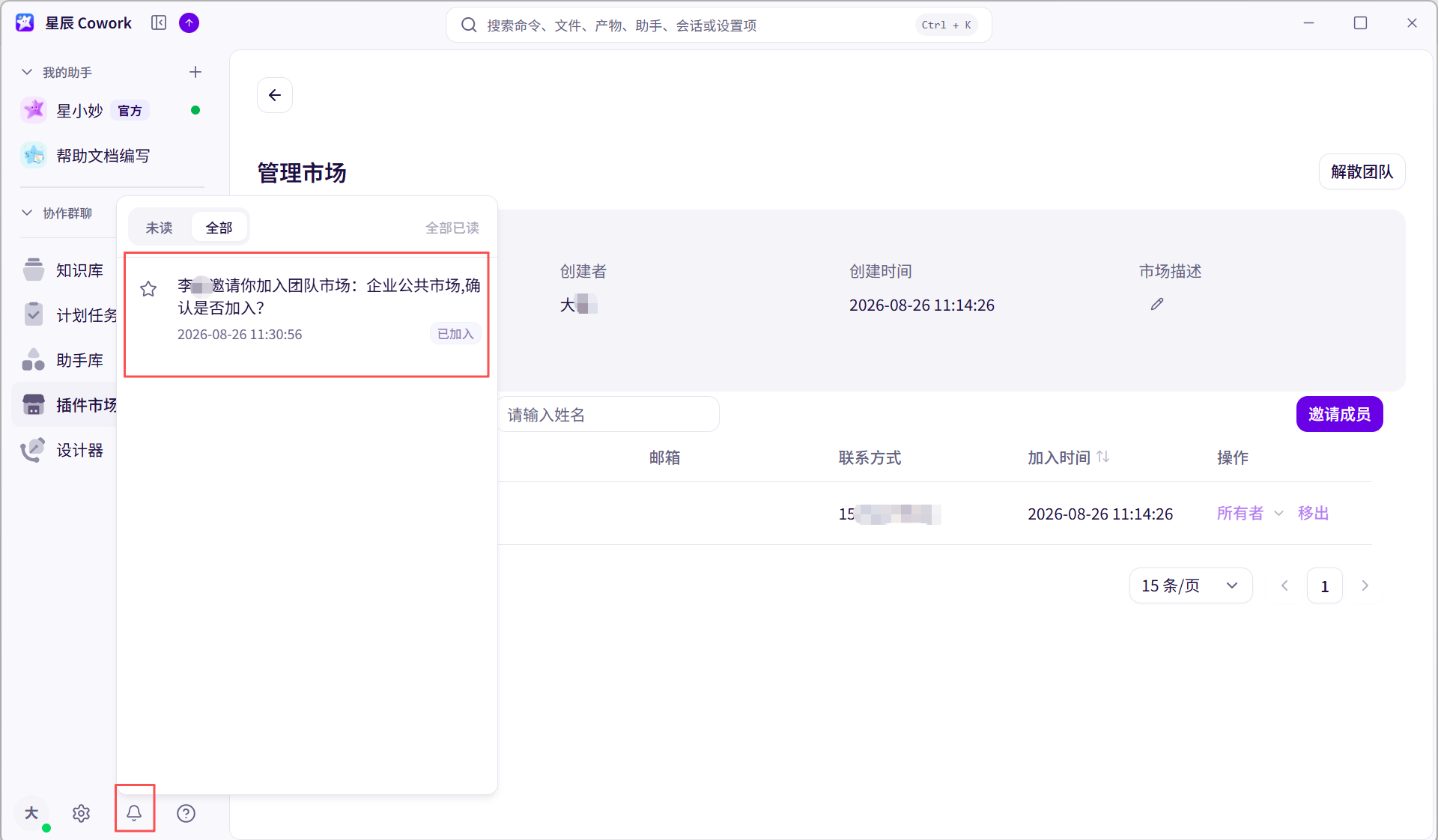Viewport: 1438px width, 840px height.
Task: Open the notification bell icon
Action: pyautogui.click(x=134, y=813)
